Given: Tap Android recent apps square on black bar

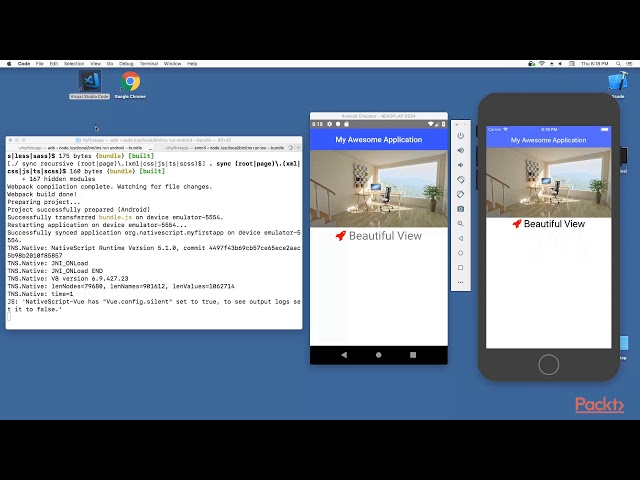Looking at the screenshot, I should (413, 355).
